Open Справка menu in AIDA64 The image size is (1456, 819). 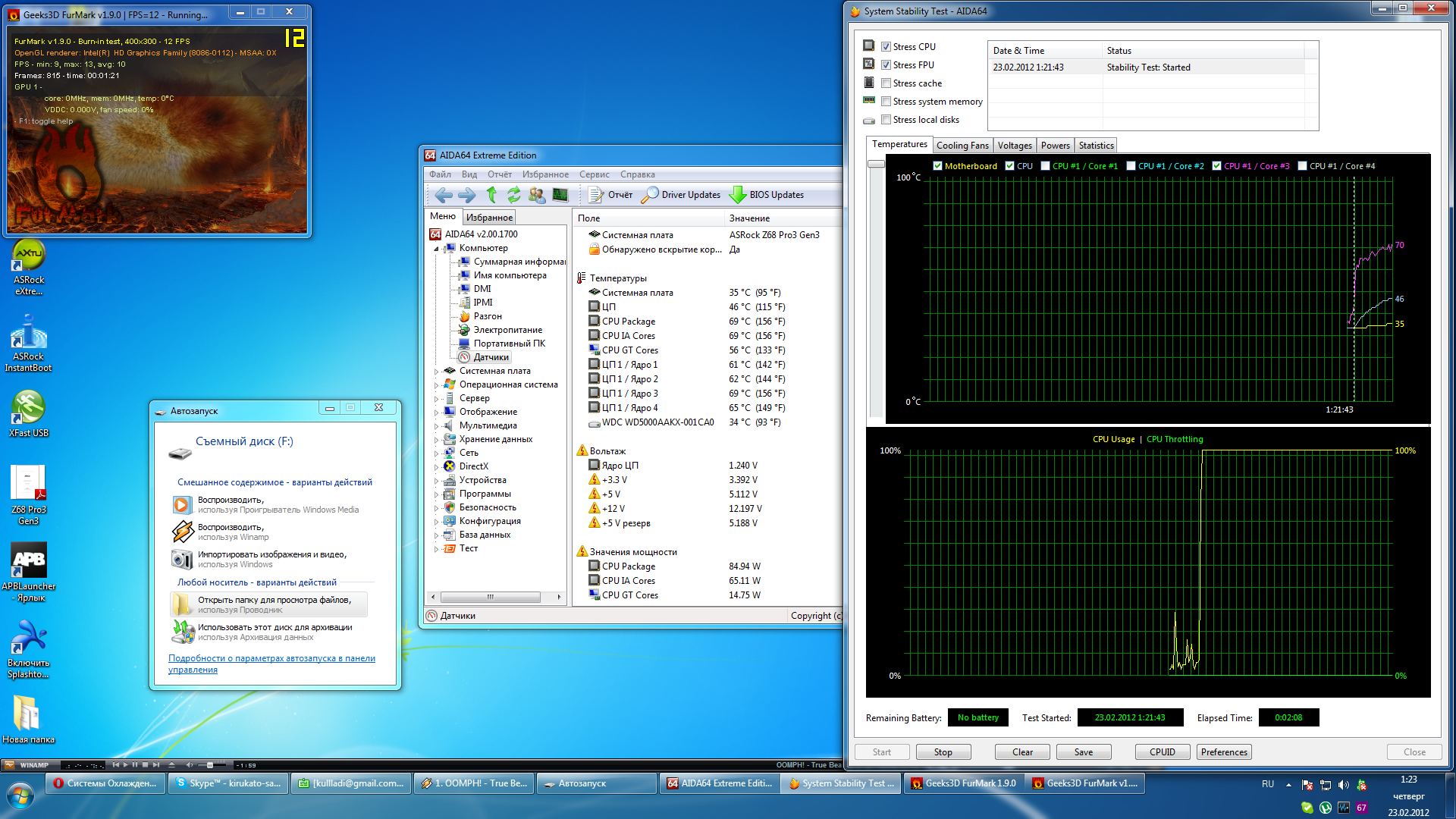click(x=638, y=174)
